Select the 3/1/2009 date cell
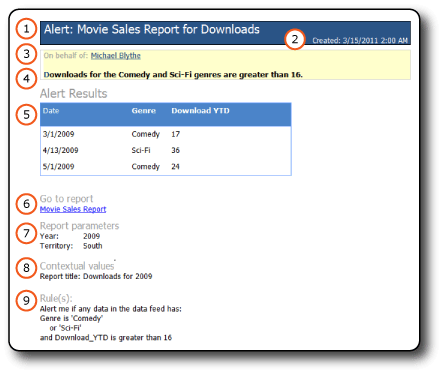The height and width of the screenshot is (374, 443). (58, 134)
